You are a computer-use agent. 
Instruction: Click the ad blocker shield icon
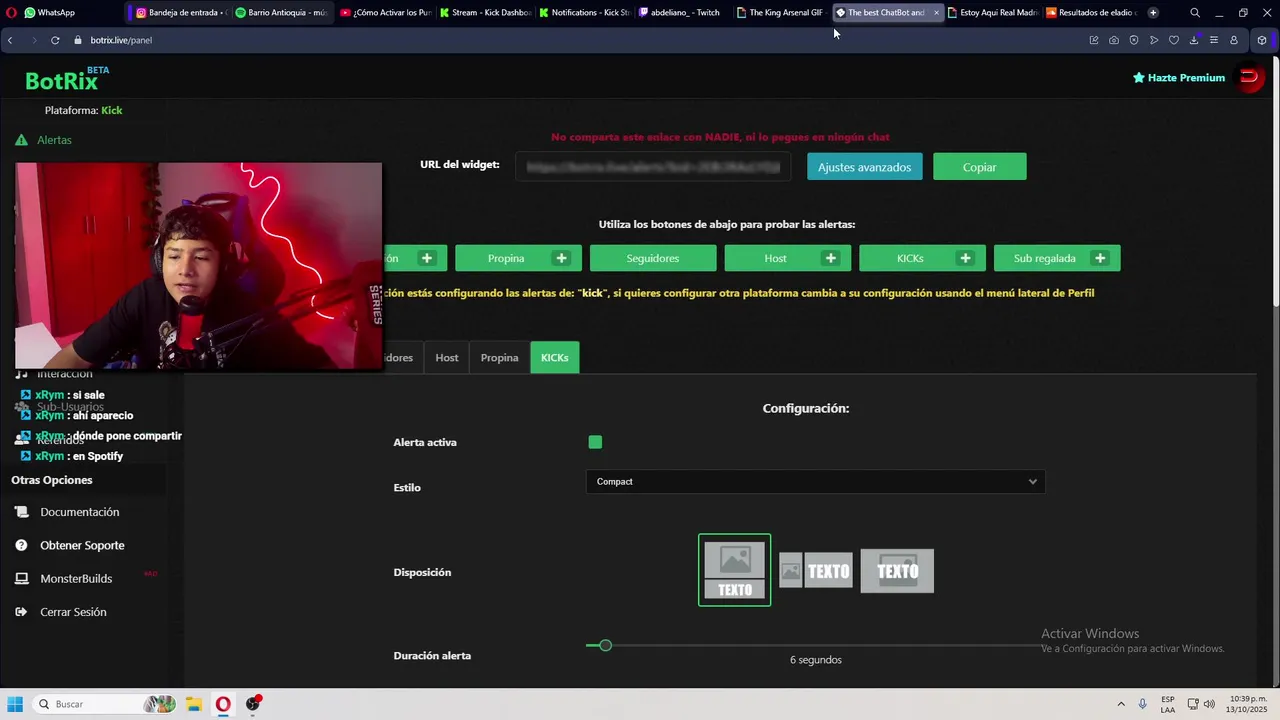click(1134, 40)
